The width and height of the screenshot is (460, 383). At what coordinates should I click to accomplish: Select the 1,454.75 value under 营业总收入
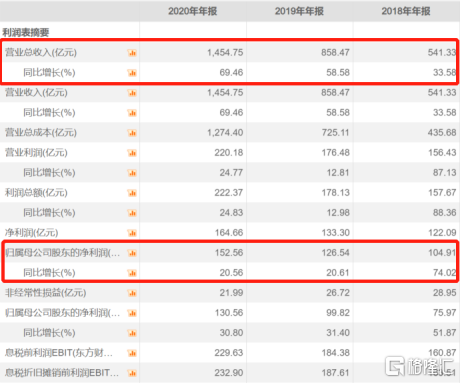click(x=225, y=53)
